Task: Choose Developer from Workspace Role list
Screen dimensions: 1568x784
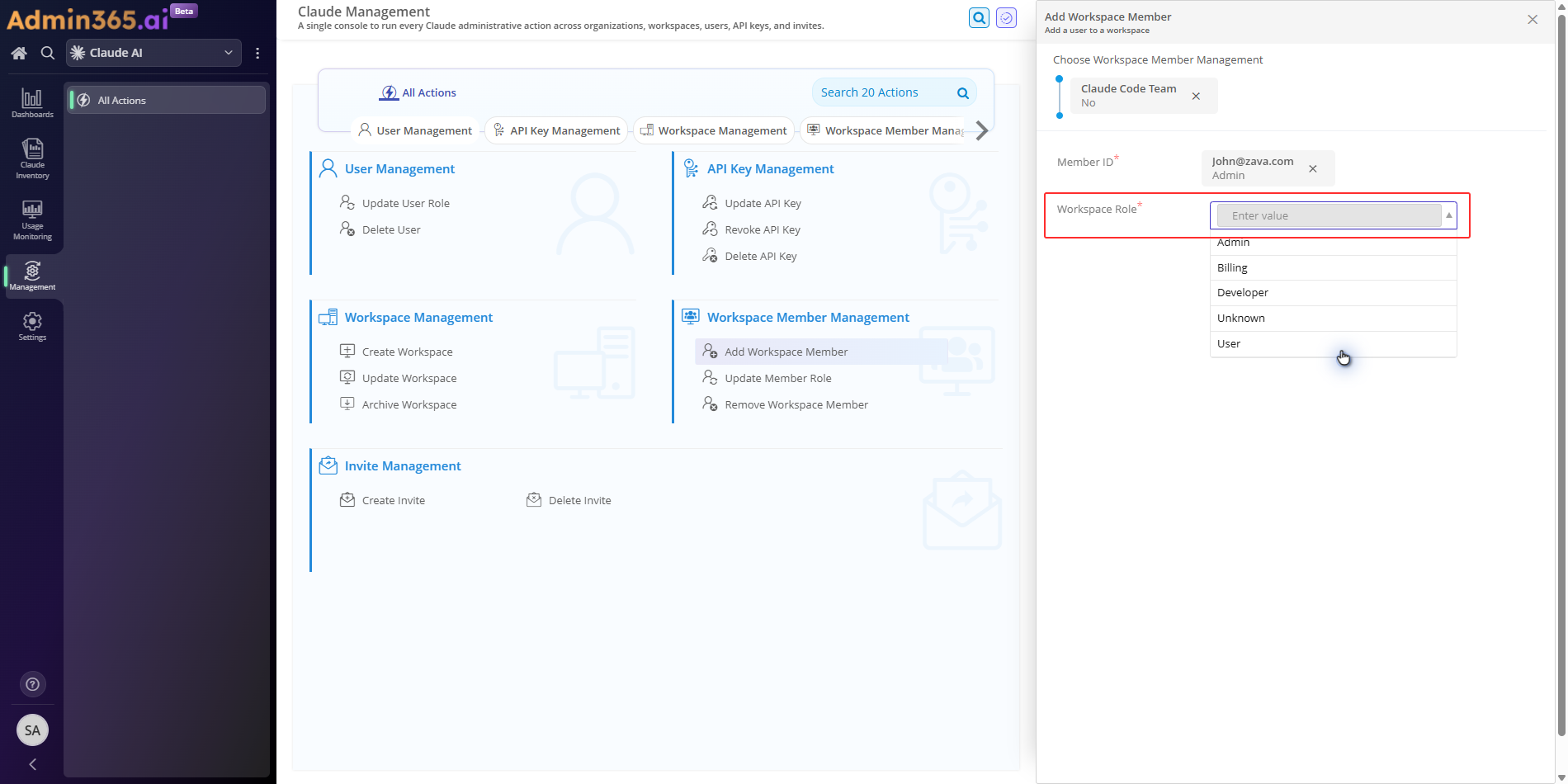Action: (x=1333, y=293)
